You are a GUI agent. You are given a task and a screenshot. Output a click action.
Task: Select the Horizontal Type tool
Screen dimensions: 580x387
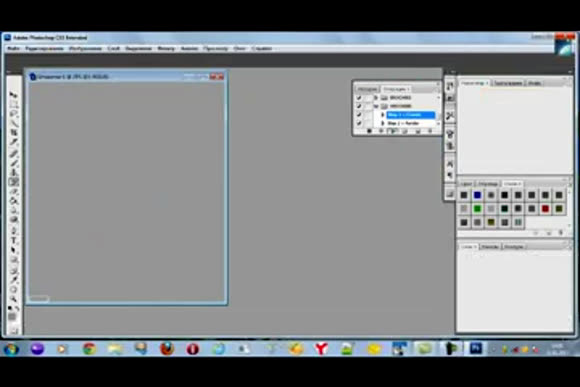tap(14, 240)
